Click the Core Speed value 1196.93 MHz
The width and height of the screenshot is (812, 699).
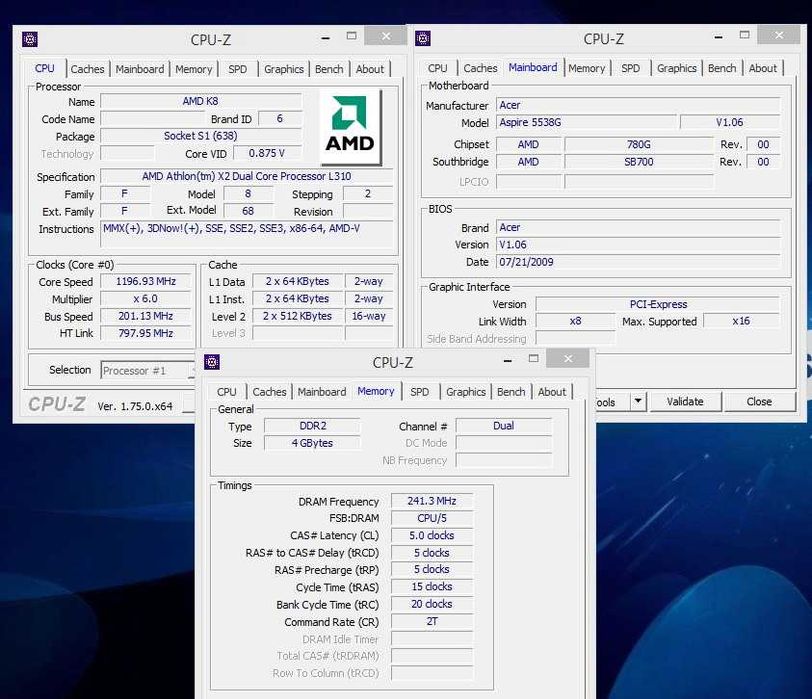click(x=146, y=281)
